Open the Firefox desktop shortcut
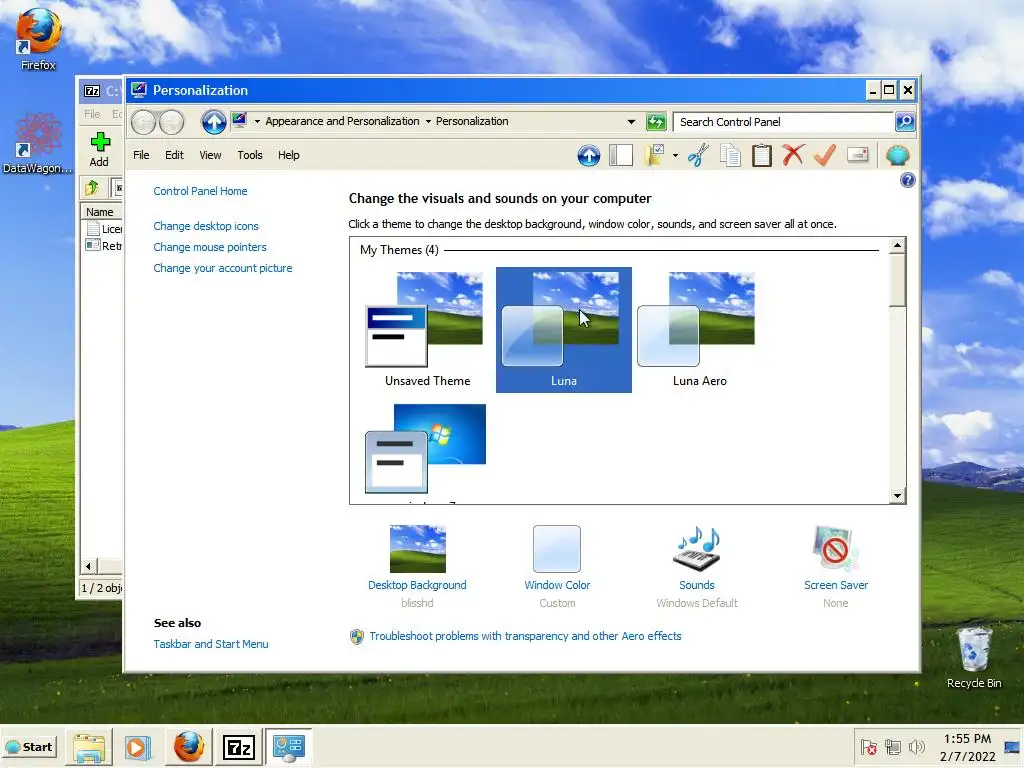 pyautogui.click(x=39, y=39)
